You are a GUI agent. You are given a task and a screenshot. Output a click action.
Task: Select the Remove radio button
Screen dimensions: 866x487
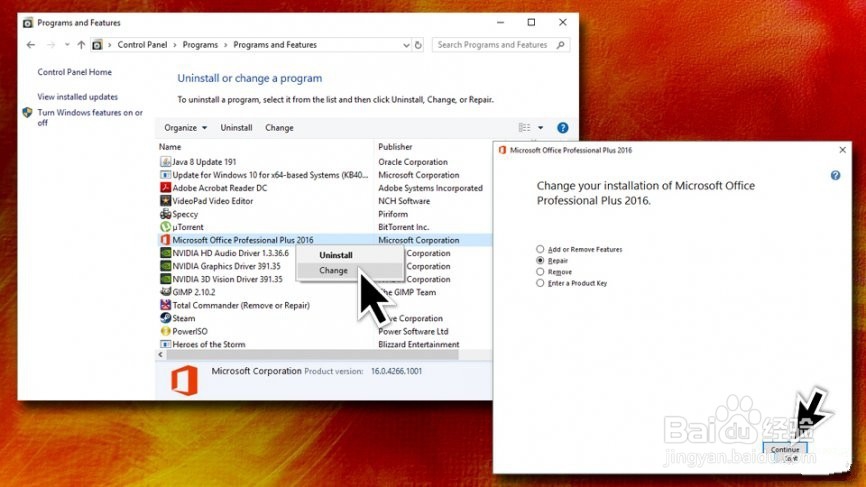click(540, 272)
